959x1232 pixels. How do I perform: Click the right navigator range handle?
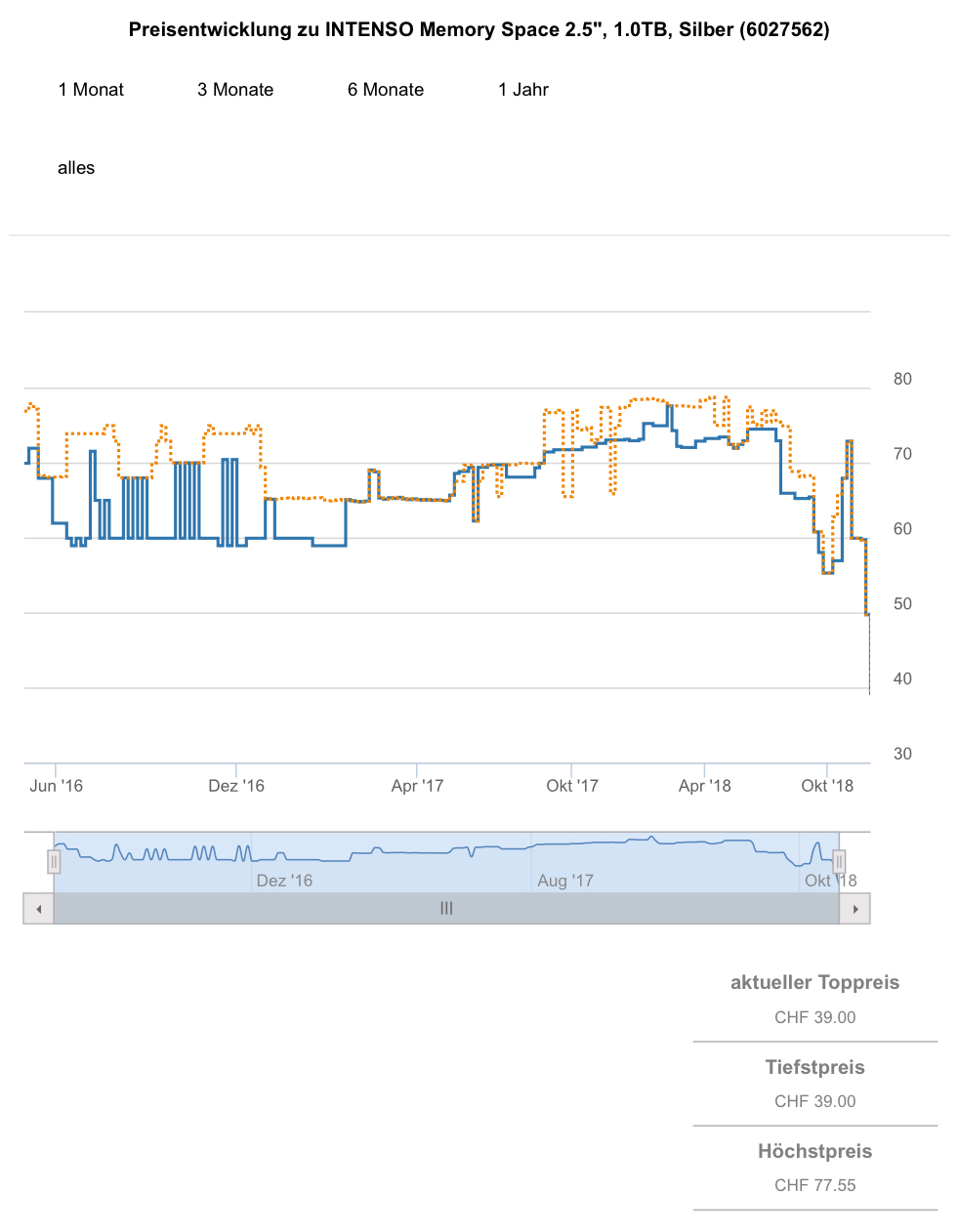839,862
